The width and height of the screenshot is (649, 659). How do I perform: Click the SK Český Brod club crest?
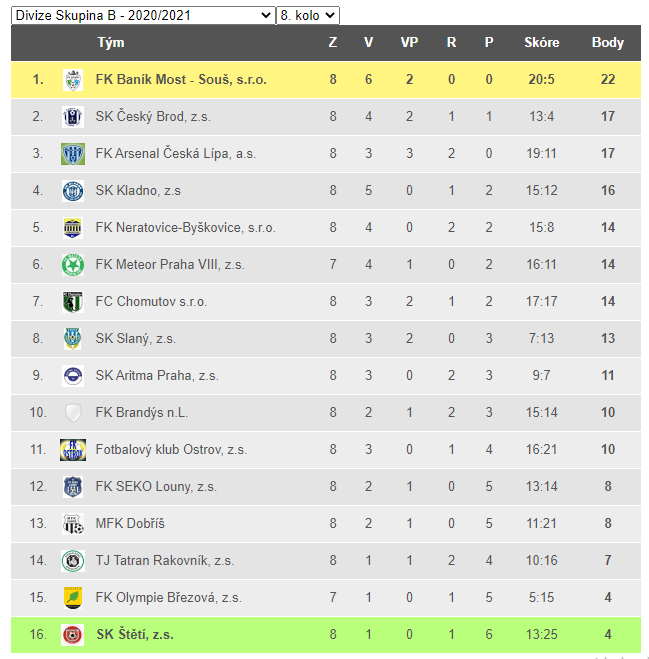(72, 117)
